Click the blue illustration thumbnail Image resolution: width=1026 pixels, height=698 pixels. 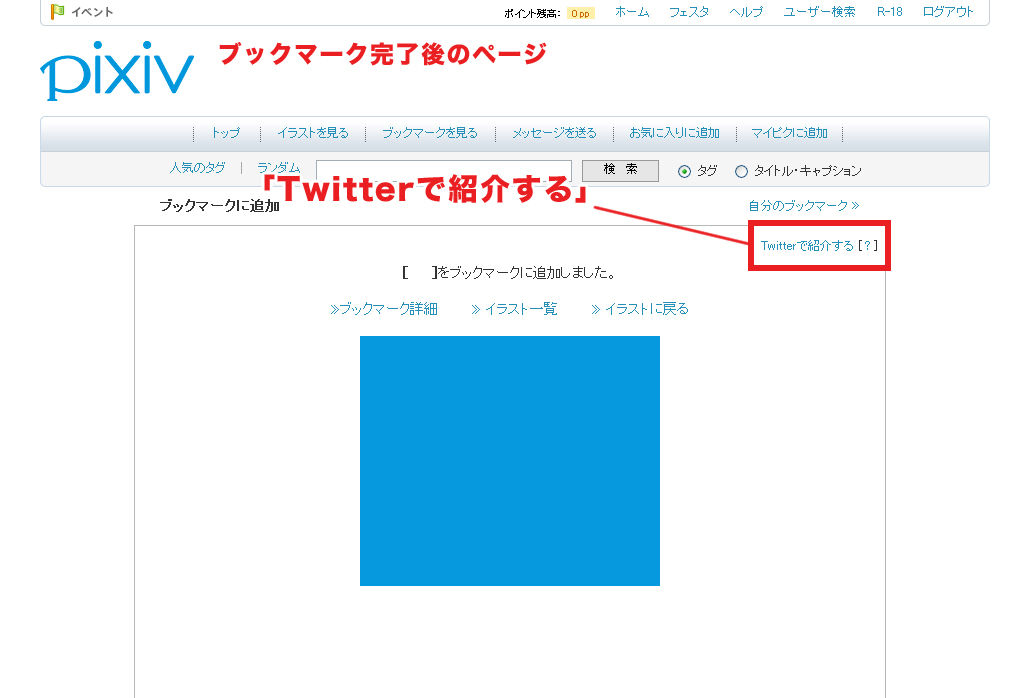click(510, 461)
